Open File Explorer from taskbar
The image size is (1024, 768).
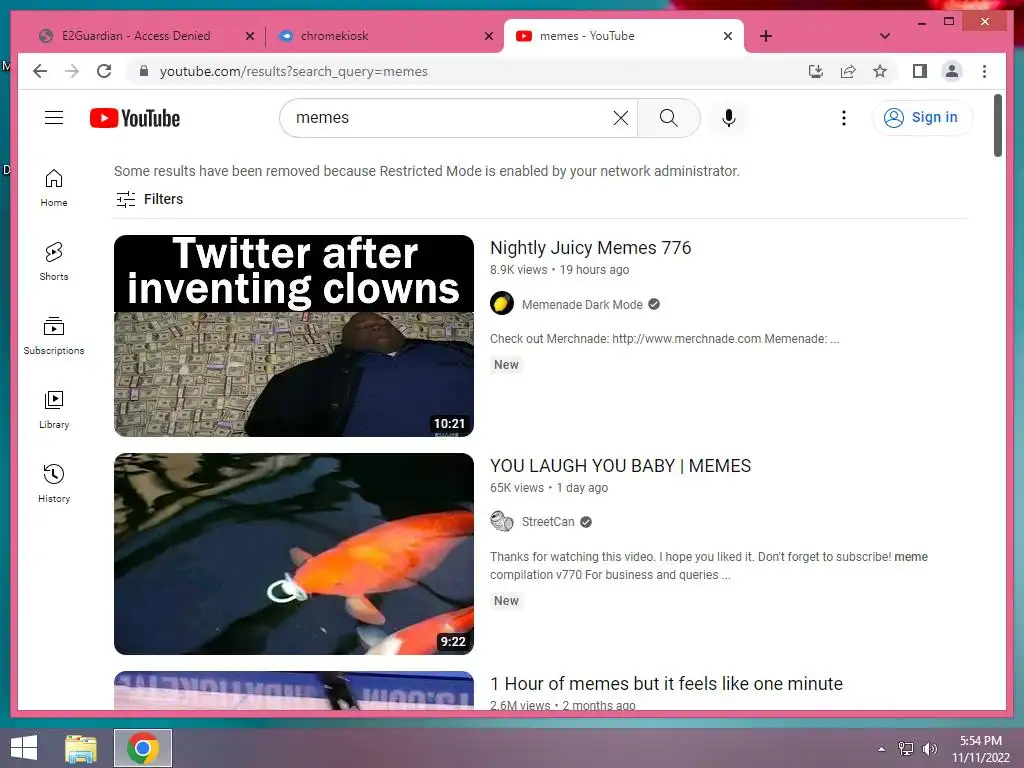tap(81, 748)
